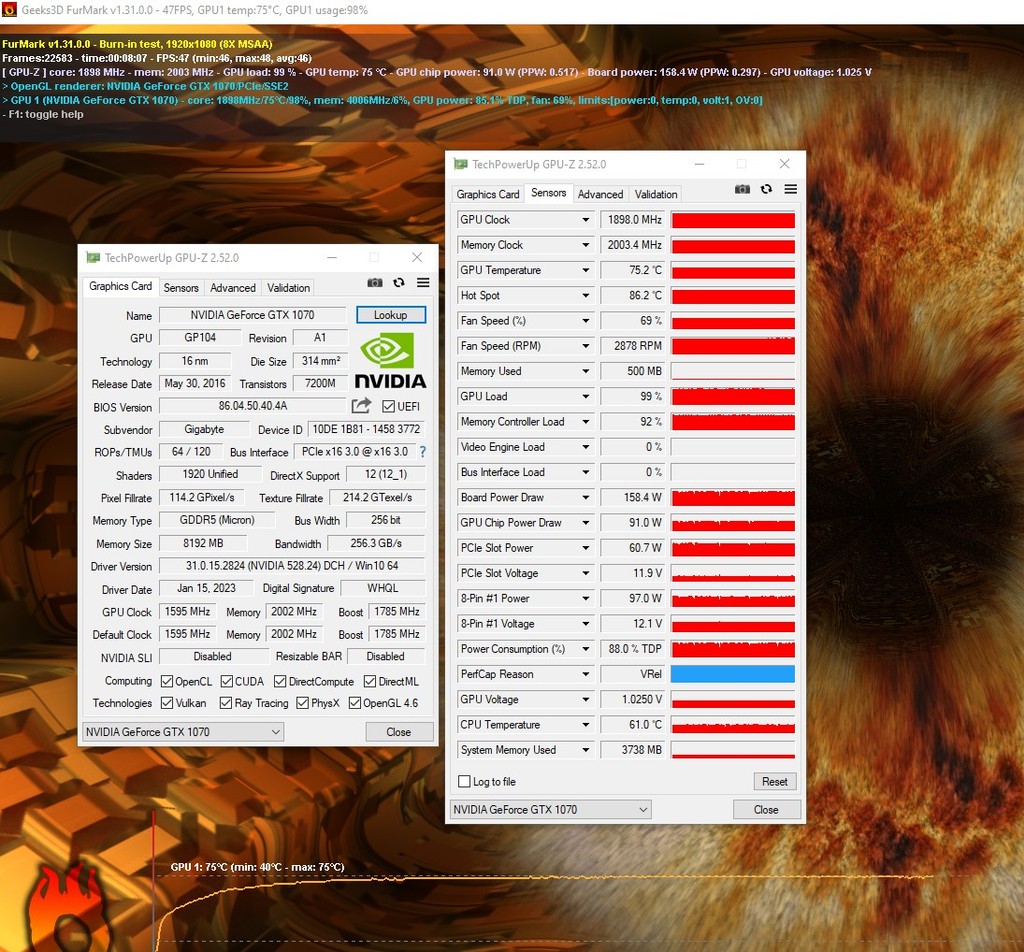Image resolution: width=1024 pixels, height=952 pixels.
Task: Click GPU-Z icon in Graphics Card title bar
Action: 93,257
